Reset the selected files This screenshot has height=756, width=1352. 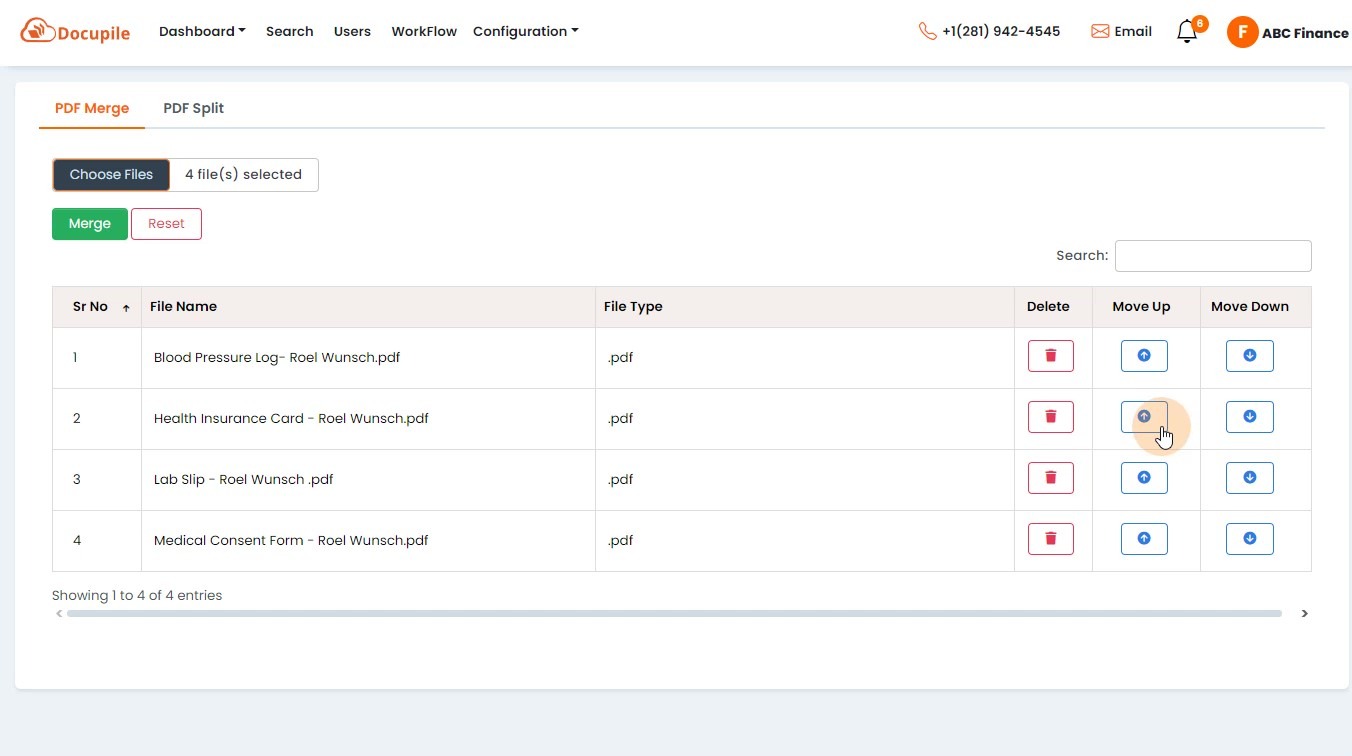[x=166, y=223]
